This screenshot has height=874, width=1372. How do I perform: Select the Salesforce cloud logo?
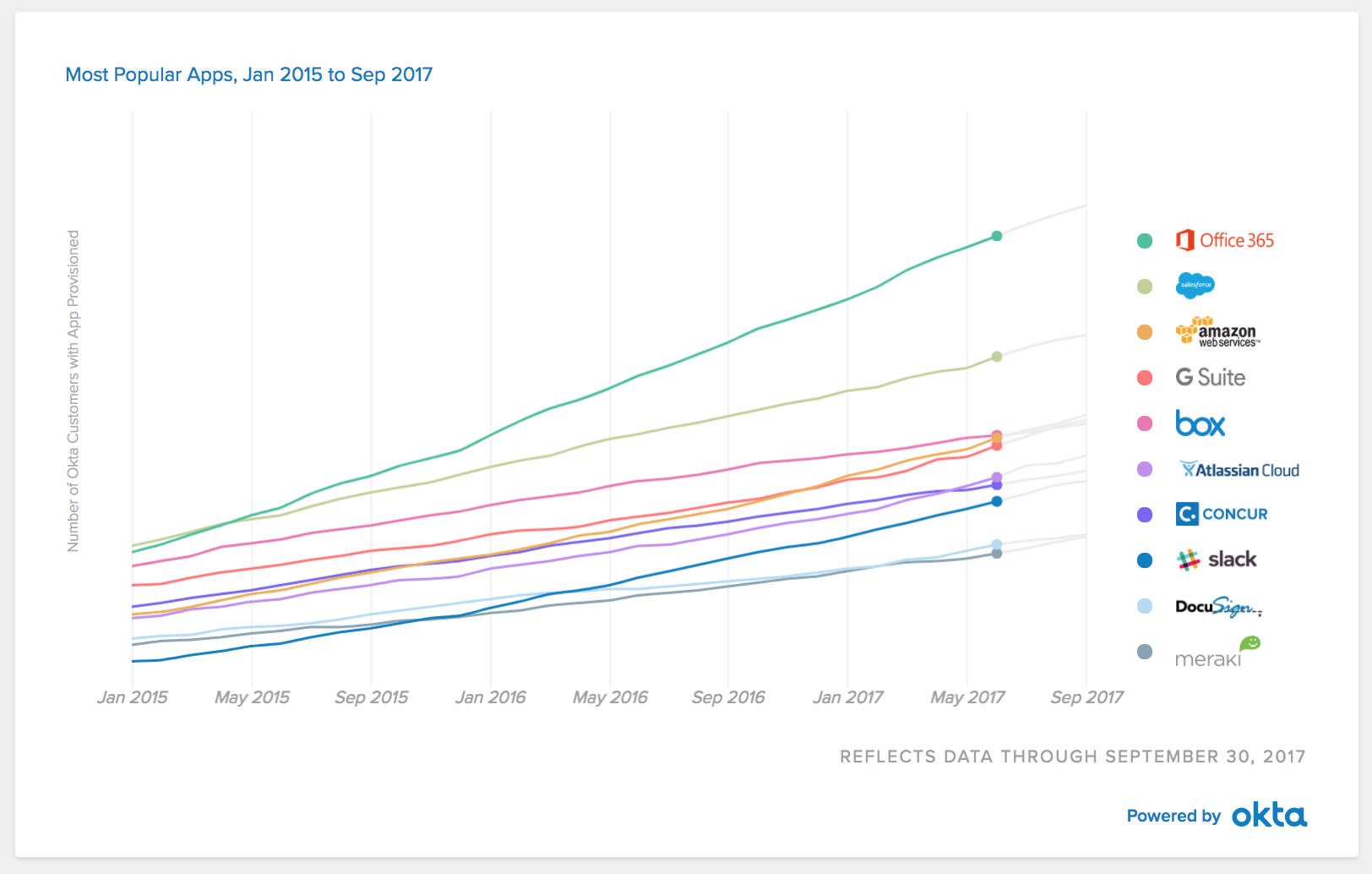point(1195,286)
